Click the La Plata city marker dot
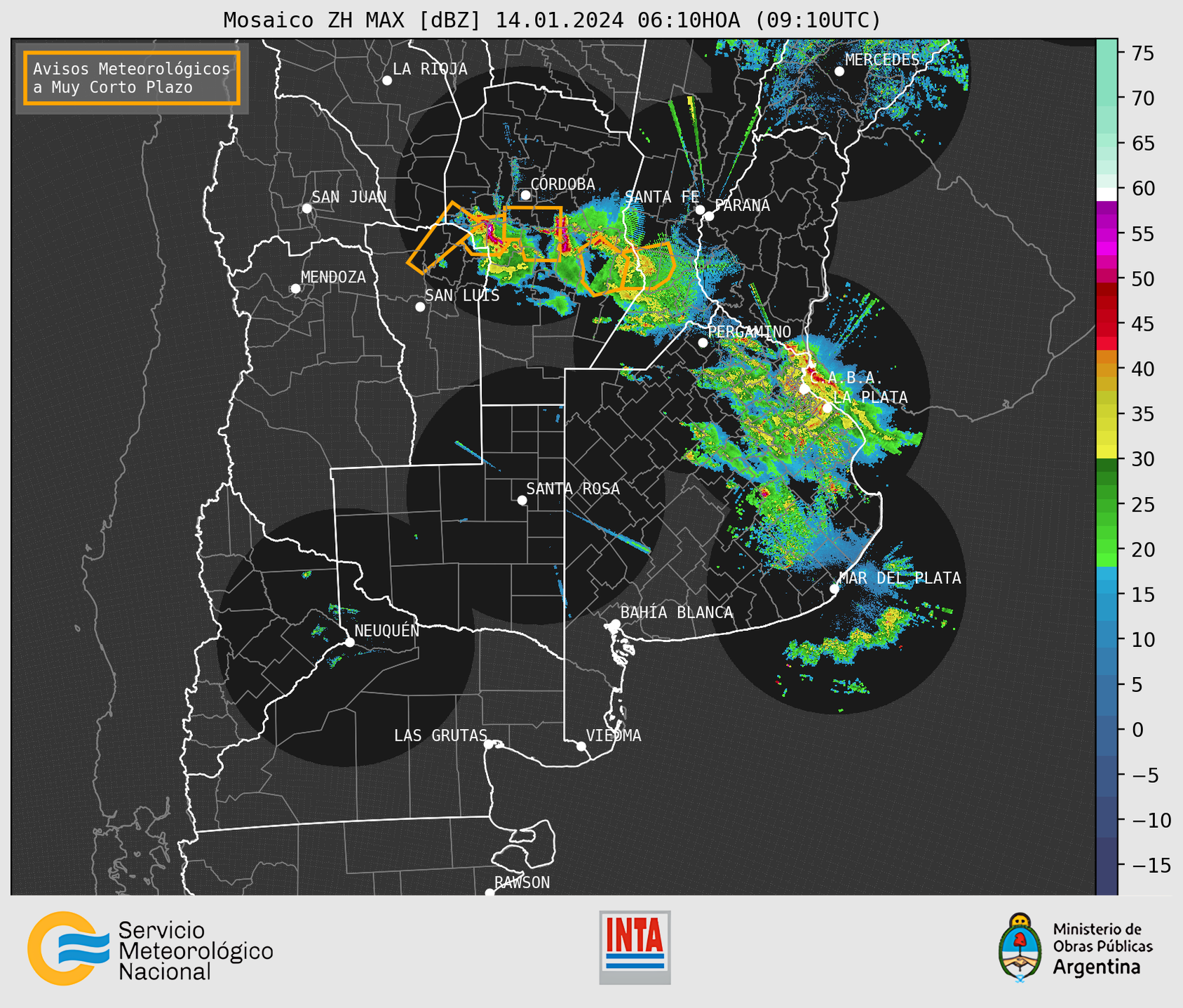The height and width of the screenshot is (1008, 1183). [827, 408]
